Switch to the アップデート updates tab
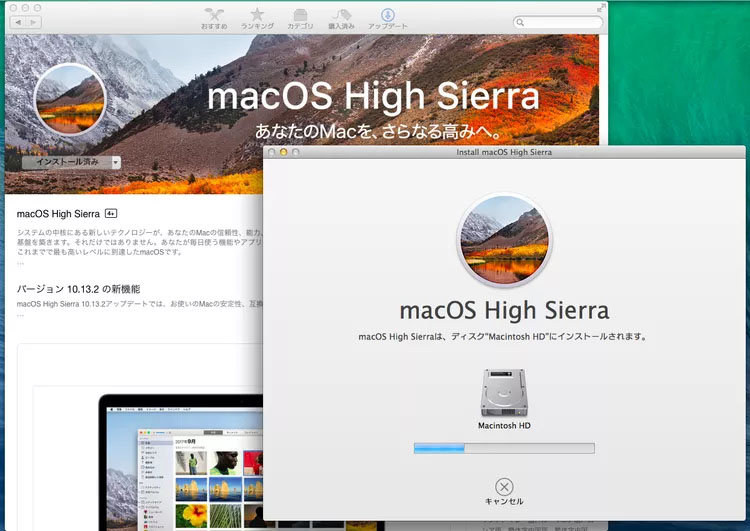Image resolution: width=750 pixels, height=531 pixels. pos(387,19)
